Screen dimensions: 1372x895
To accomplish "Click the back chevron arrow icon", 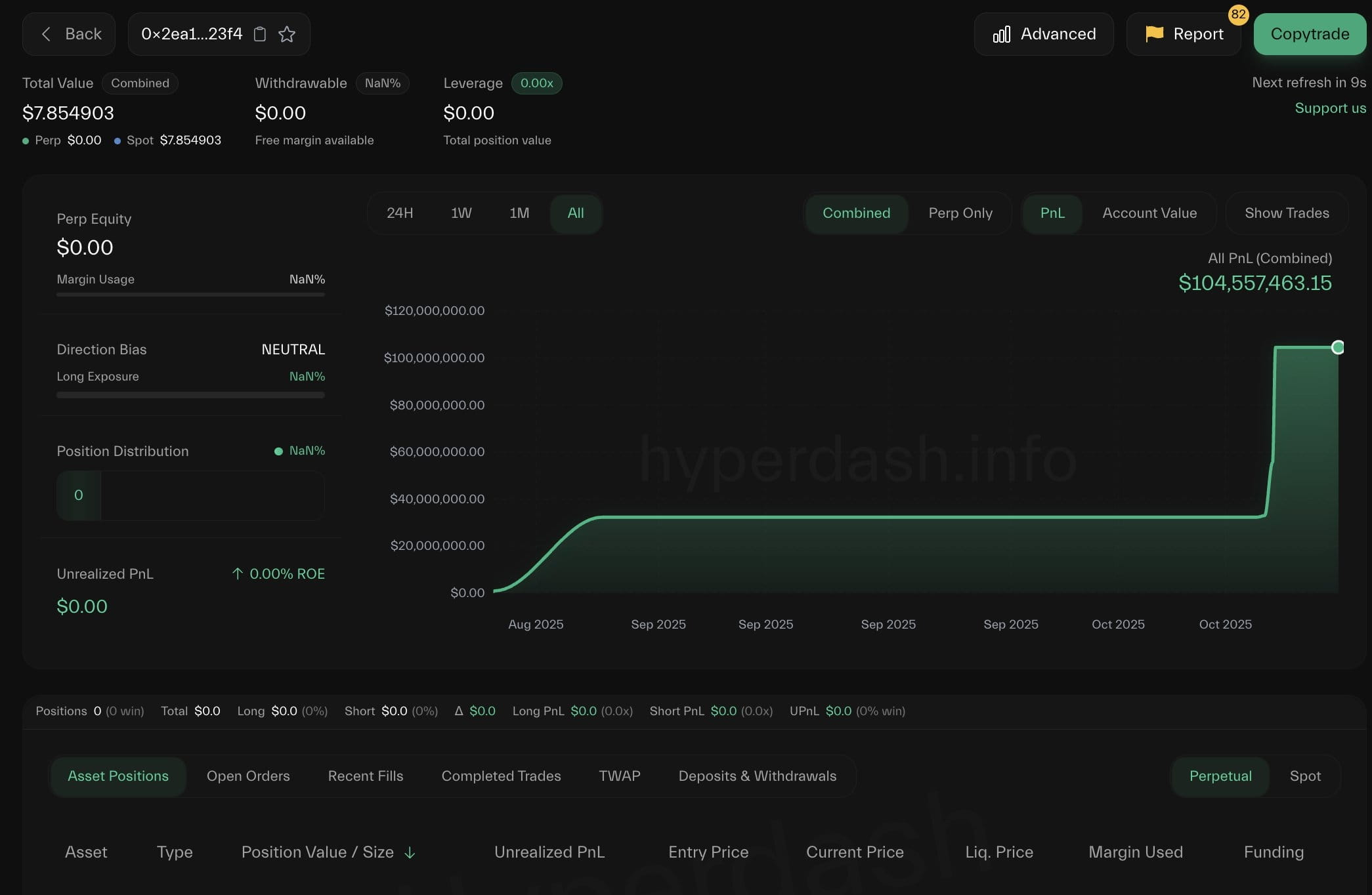I will [46, 34].
